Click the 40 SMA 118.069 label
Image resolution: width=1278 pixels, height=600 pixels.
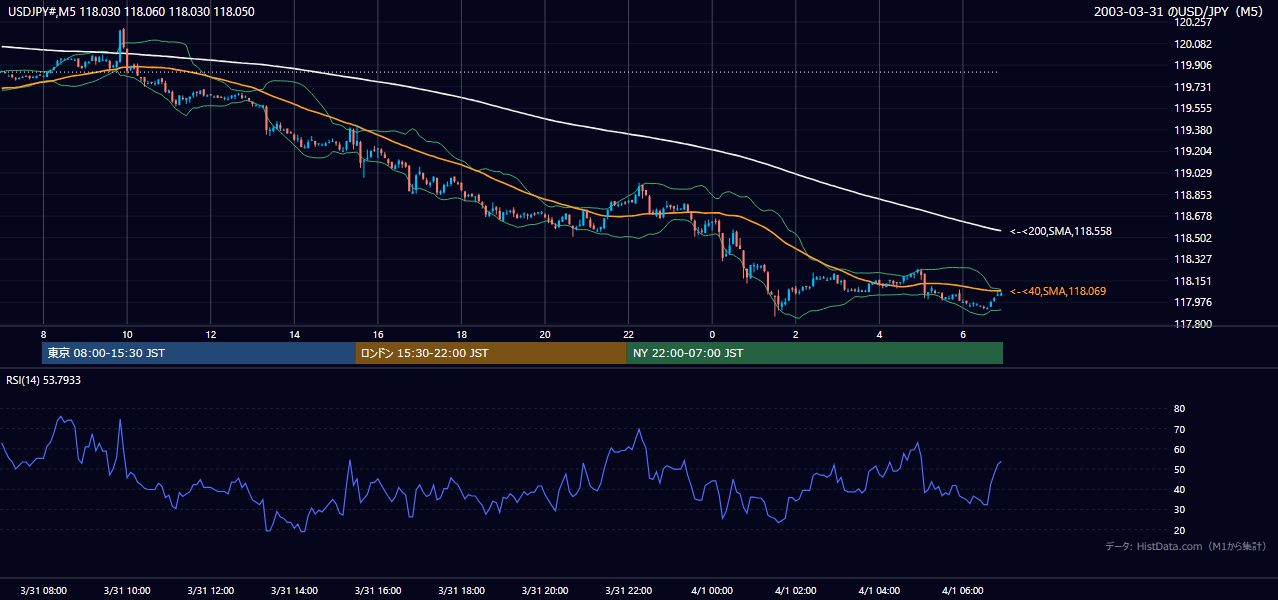point(1058,291)
